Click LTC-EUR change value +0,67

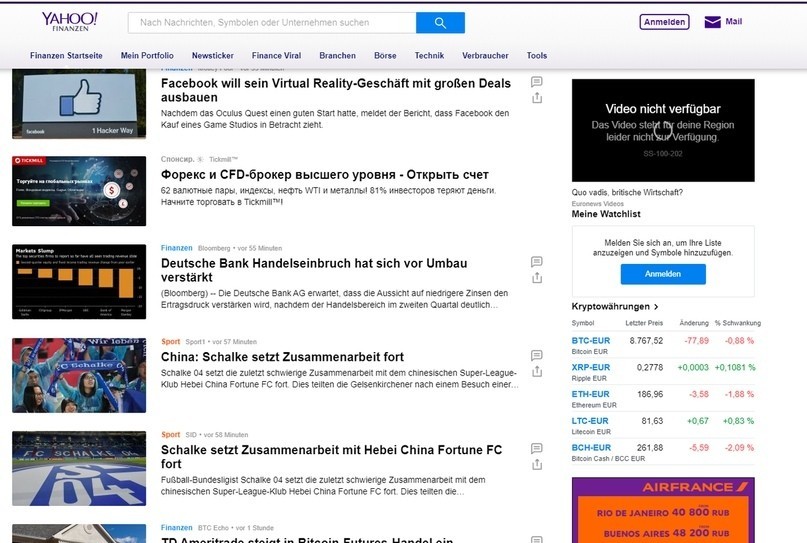[697, 421]
